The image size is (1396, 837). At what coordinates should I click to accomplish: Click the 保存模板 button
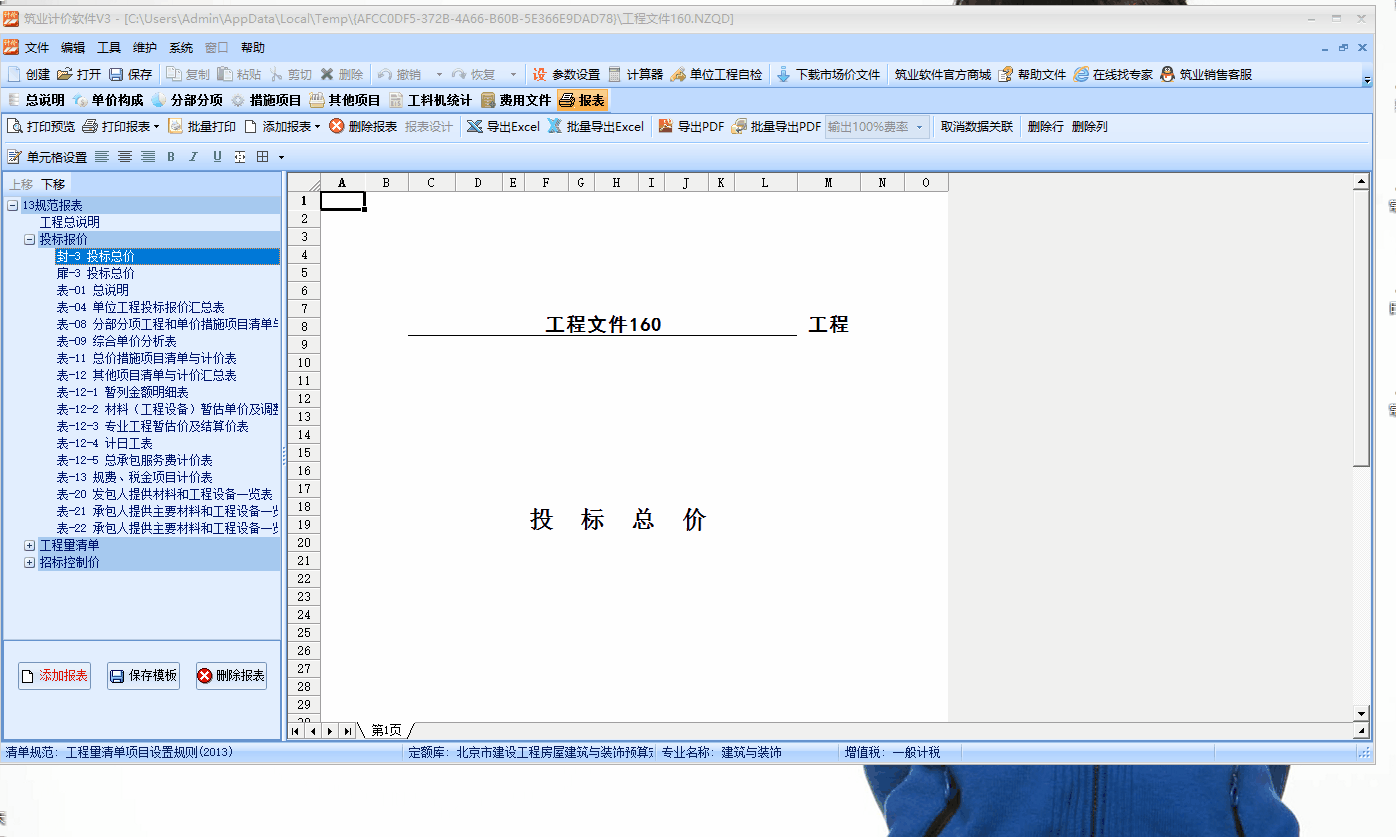[143, 676]
